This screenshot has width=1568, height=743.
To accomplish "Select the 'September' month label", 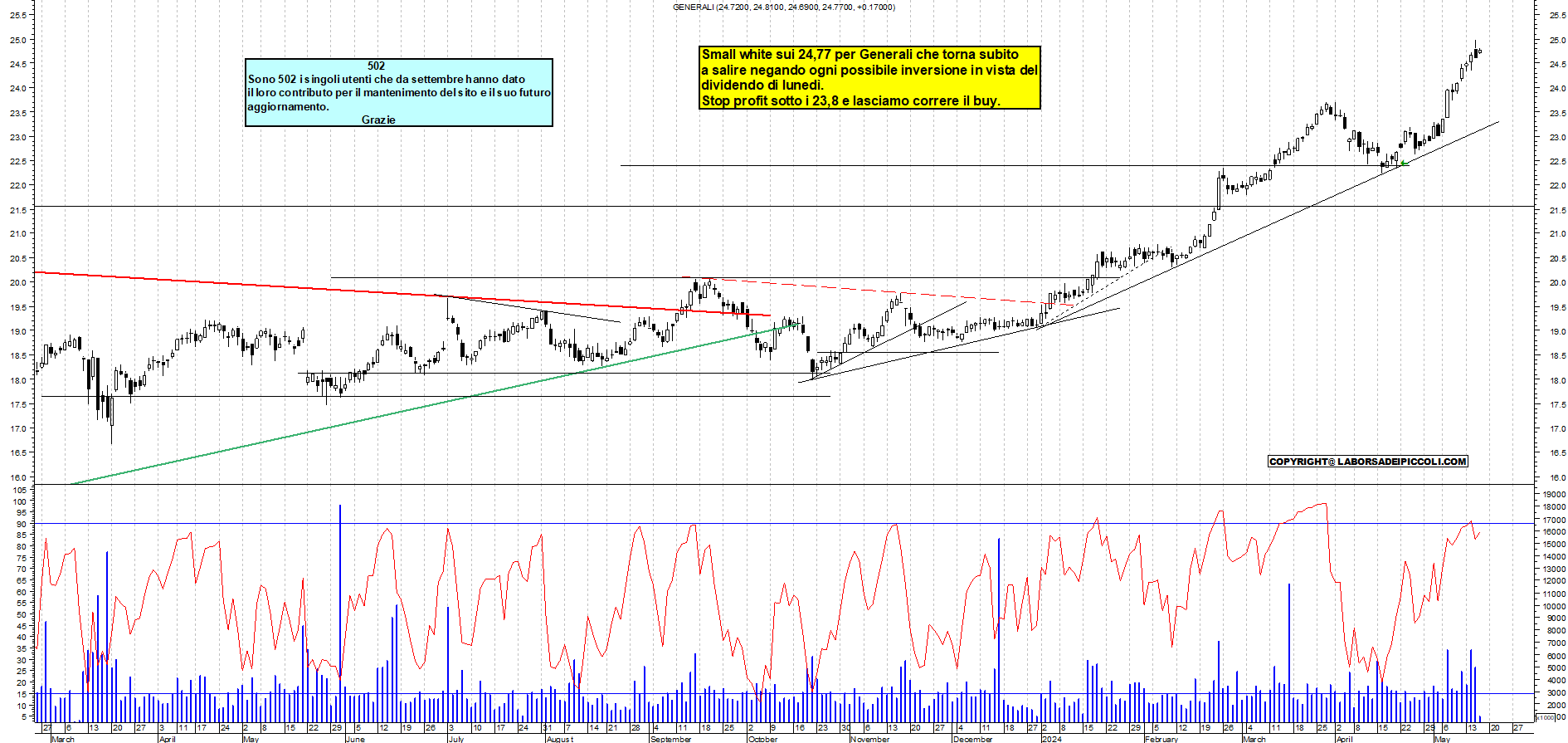I will click(x=671, y=739).
